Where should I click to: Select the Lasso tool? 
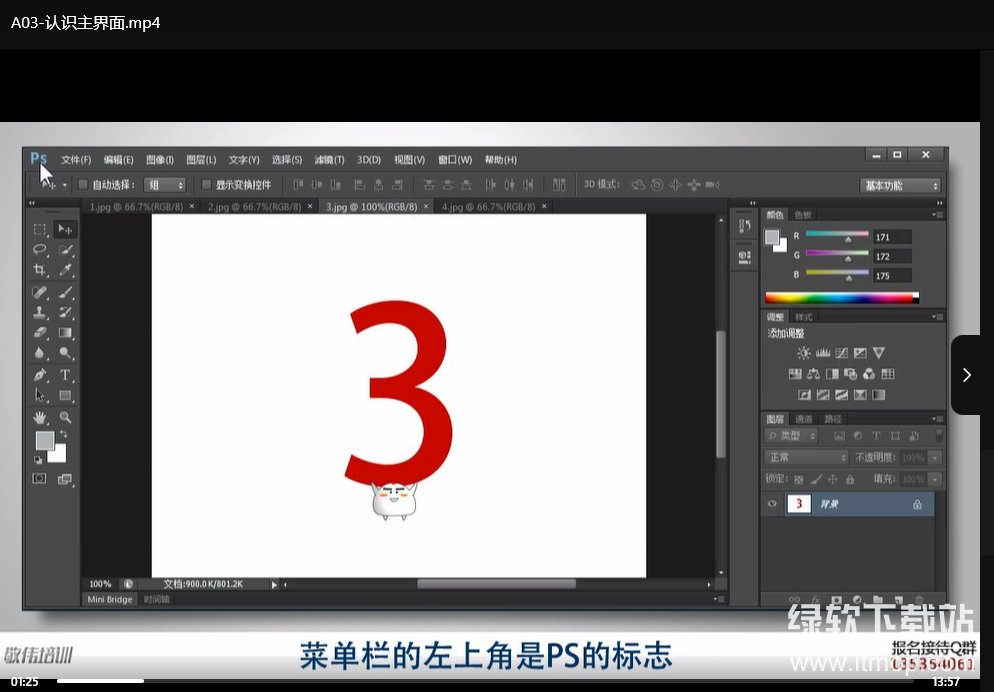click(x=40, y=250)
